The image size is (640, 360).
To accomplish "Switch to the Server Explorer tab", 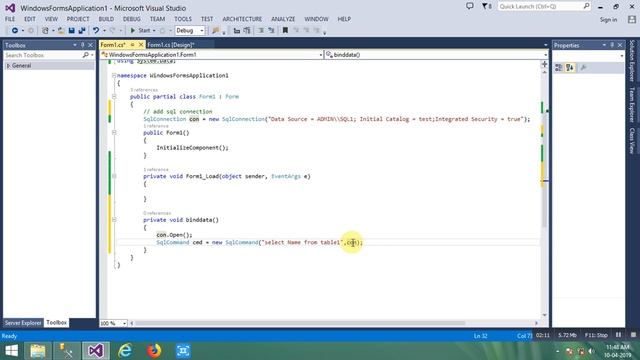I will click(23, 323).
